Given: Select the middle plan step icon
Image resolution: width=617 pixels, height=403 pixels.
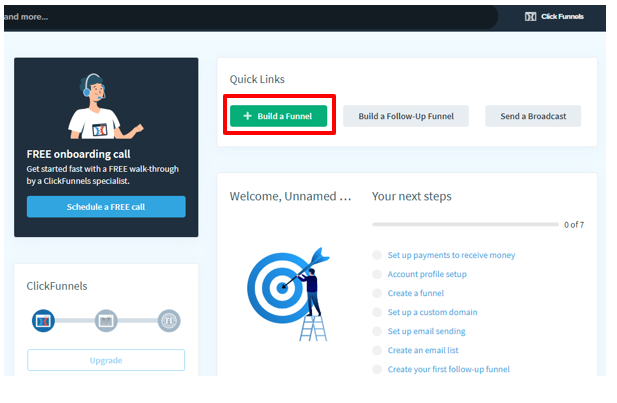Looking at the screenshot, I should pos(106,321).
